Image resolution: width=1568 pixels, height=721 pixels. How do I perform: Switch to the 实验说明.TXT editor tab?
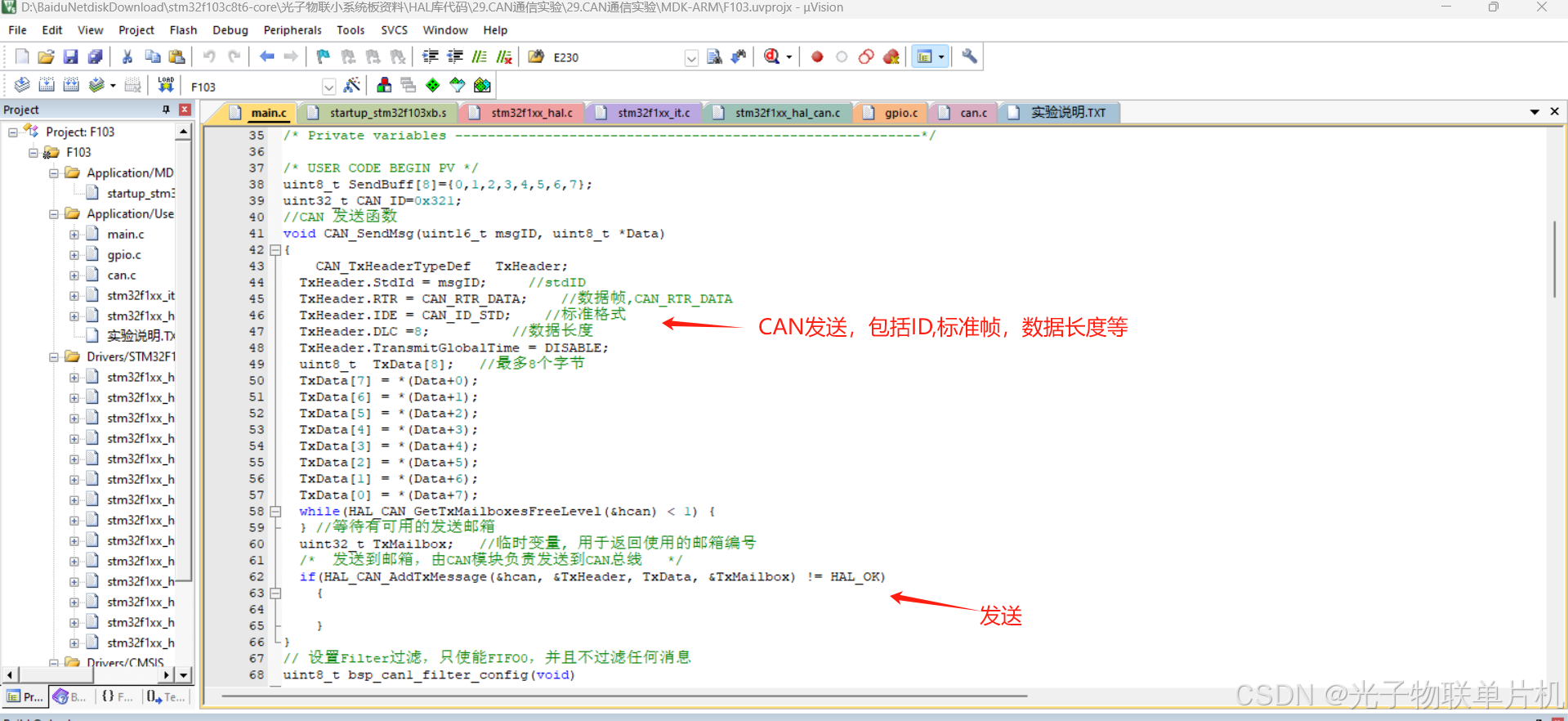tap(1060, 113)
